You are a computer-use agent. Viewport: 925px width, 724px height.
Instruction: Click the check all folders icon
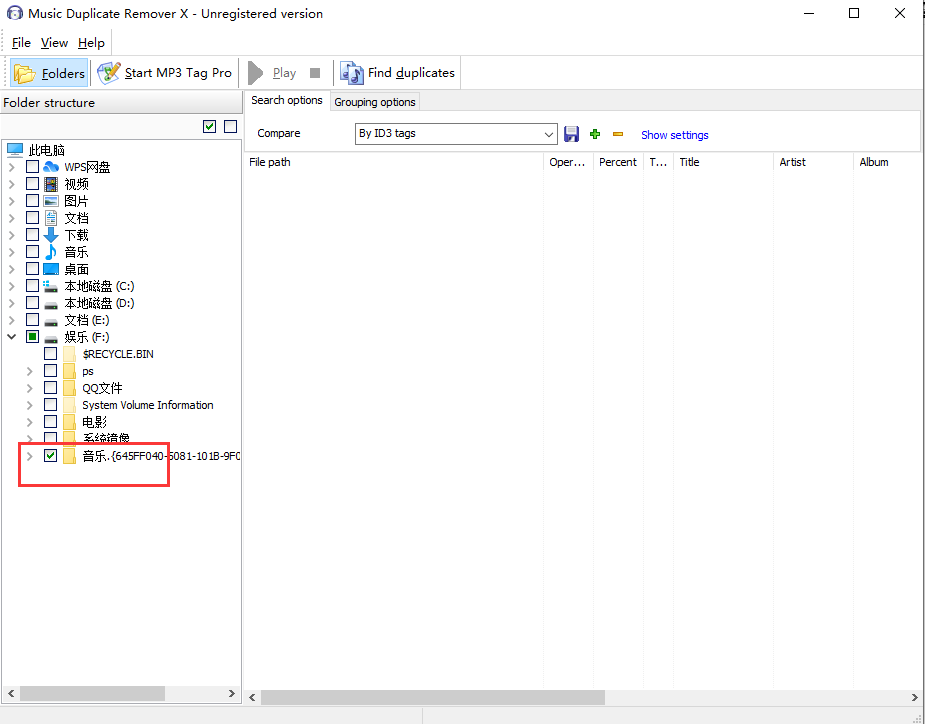coord(209,126)
